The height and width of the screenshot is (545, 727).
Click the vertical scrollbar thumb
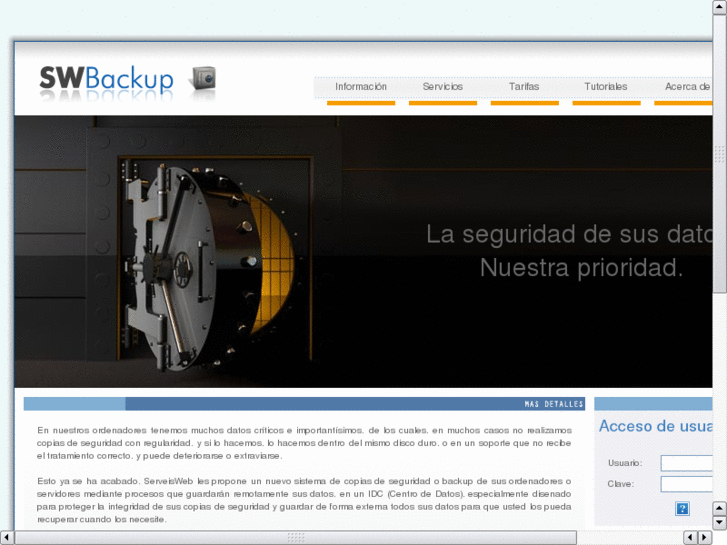pyautogui.click(x=719, y=154)
